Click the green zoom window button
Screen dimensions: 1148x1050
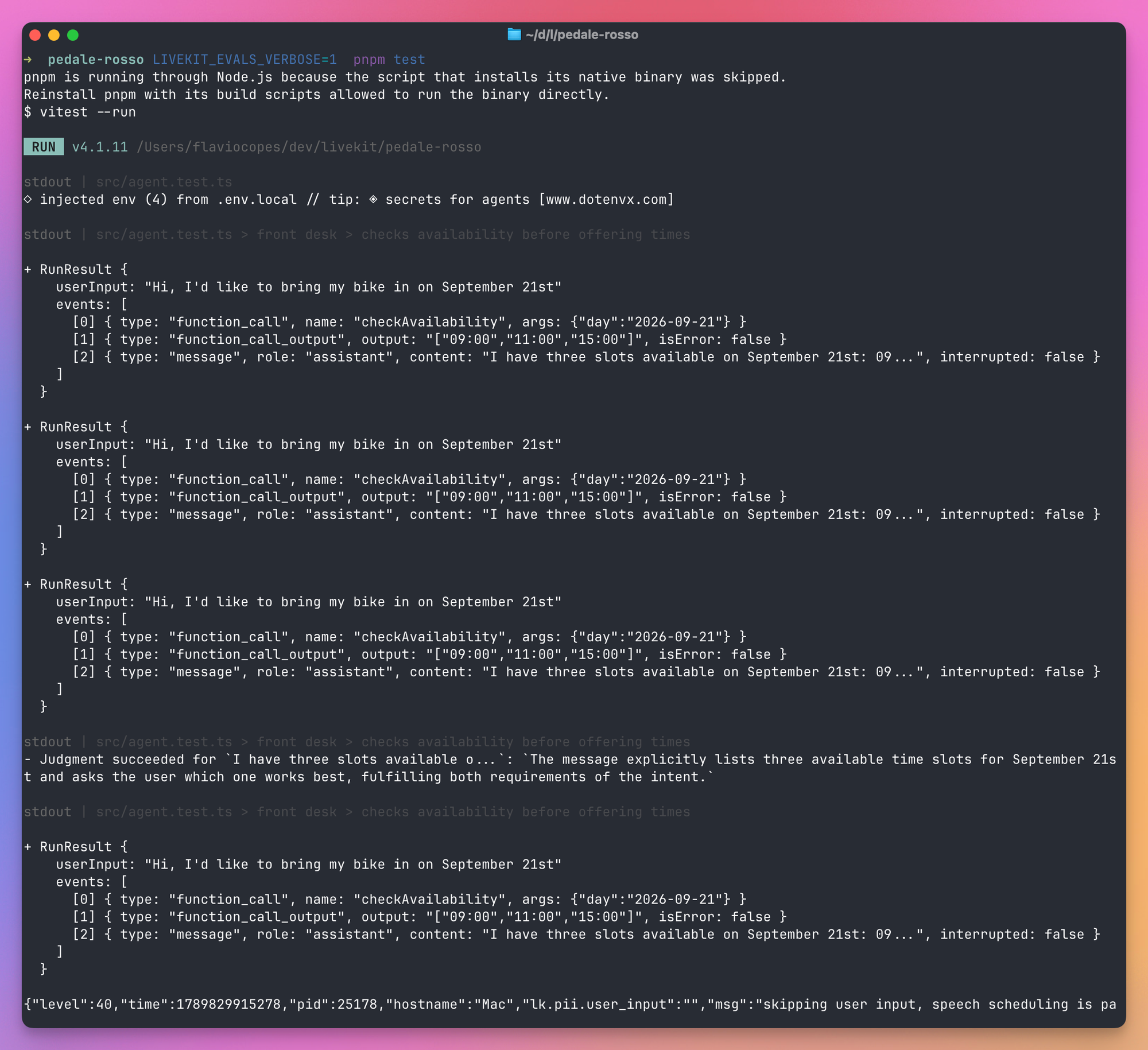(73, 35)
